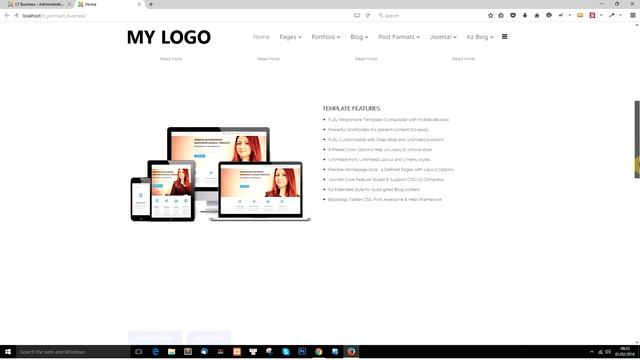Click the yellow extension toolbar icon

tap(580, 16)
